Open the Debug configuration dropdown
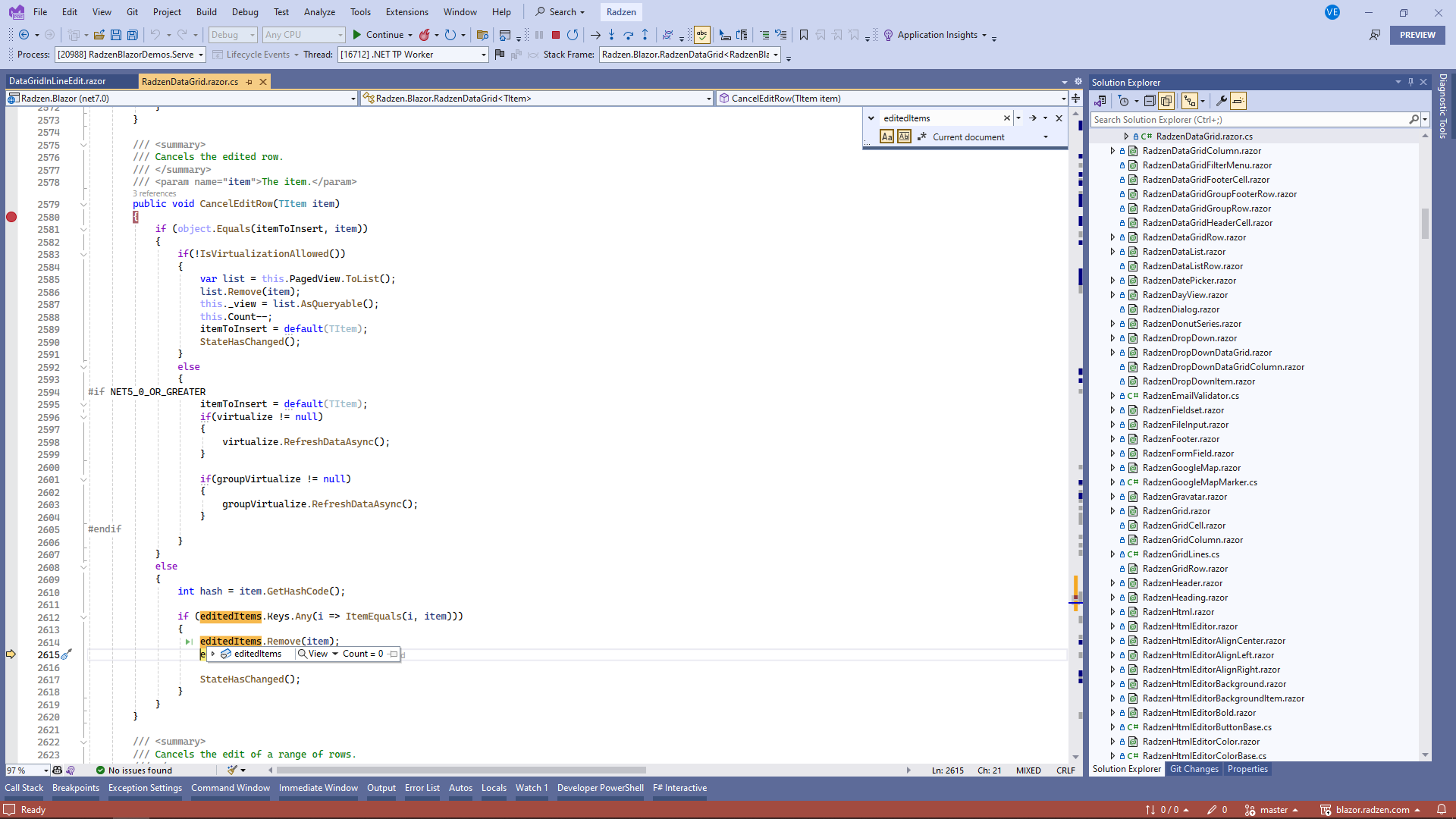Image resolution: width=1456 pixels, height=819 pixels. (234, 35)
